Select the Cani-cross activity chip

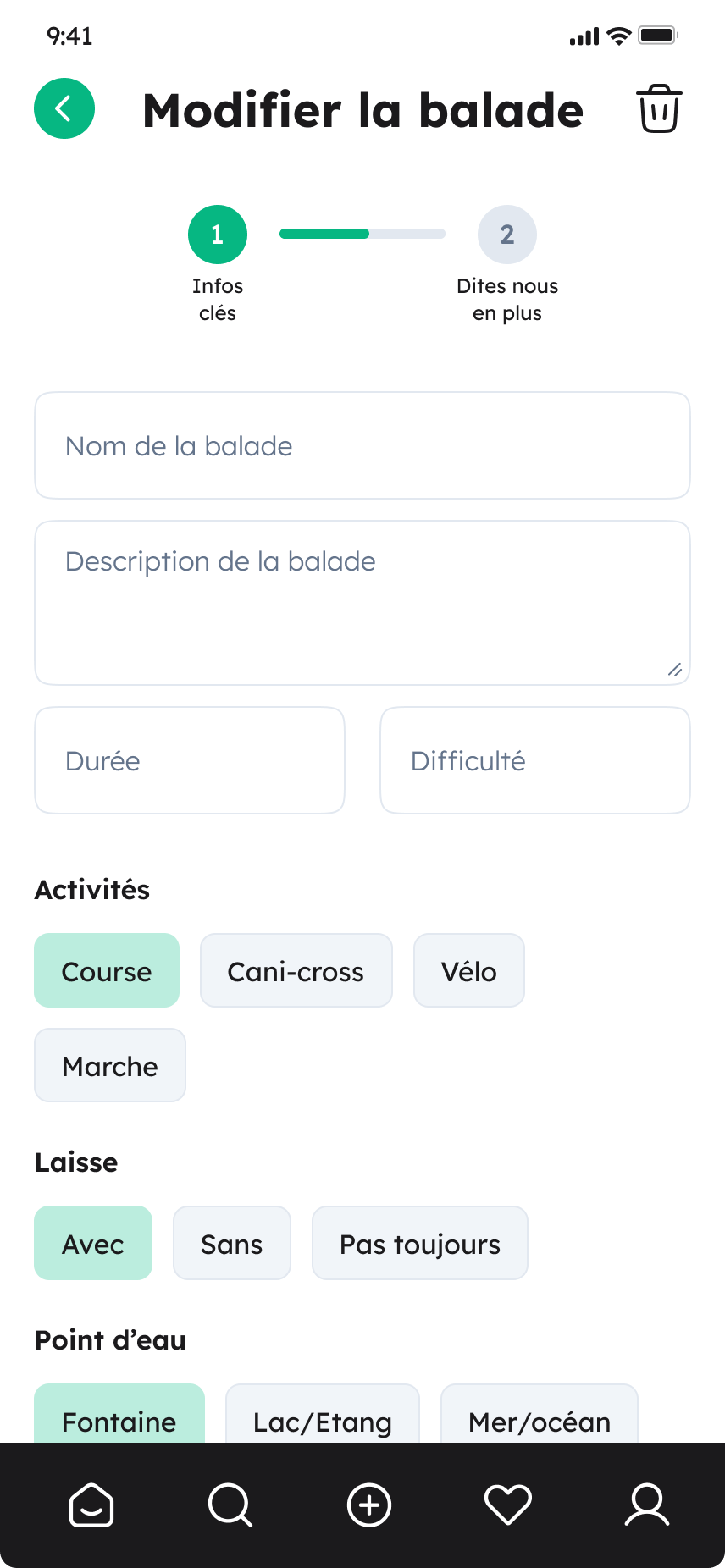coord(296,970)
